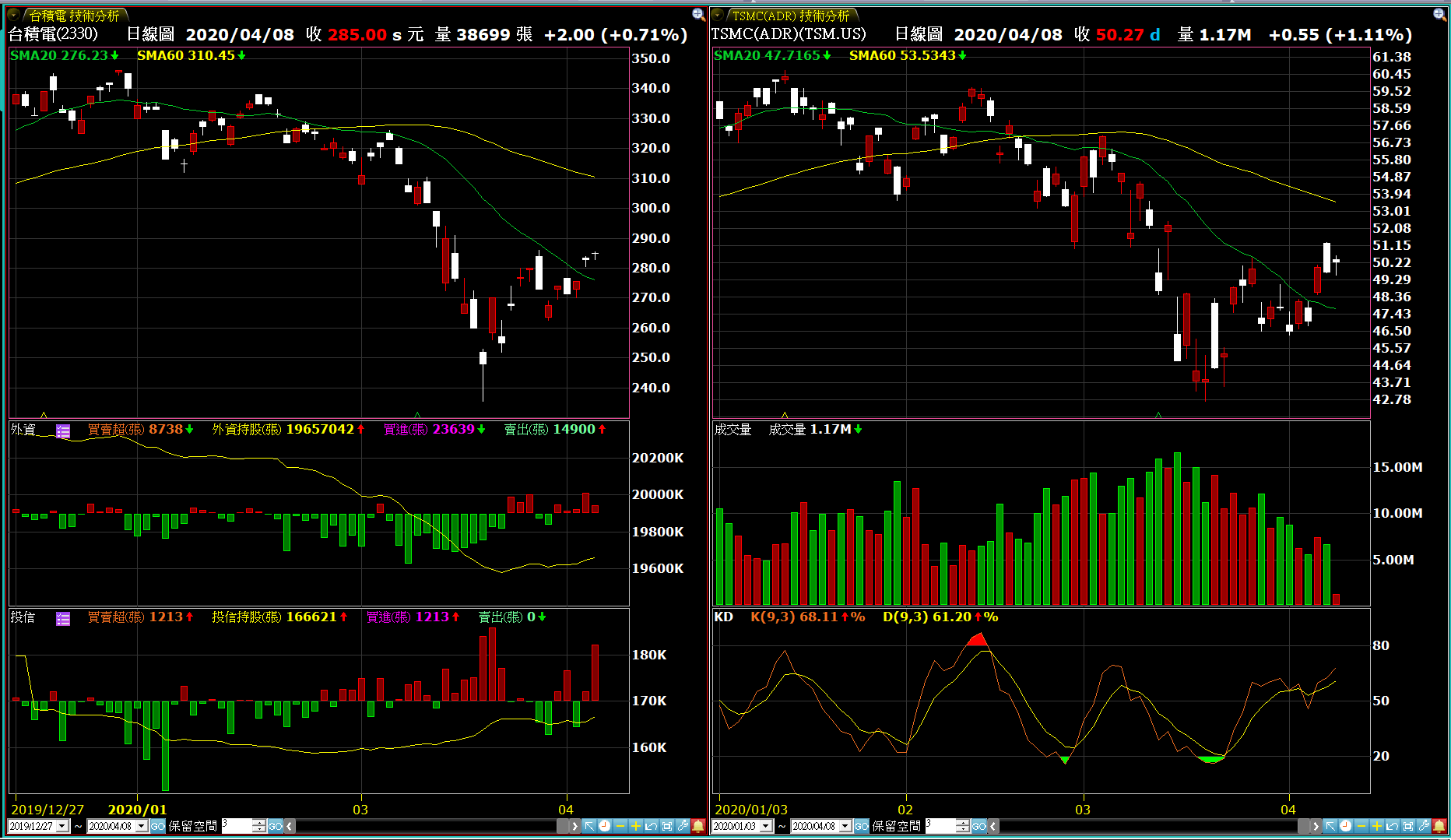Open the 投信 indicator settings list icon
1451x840 pixels.
63,619
